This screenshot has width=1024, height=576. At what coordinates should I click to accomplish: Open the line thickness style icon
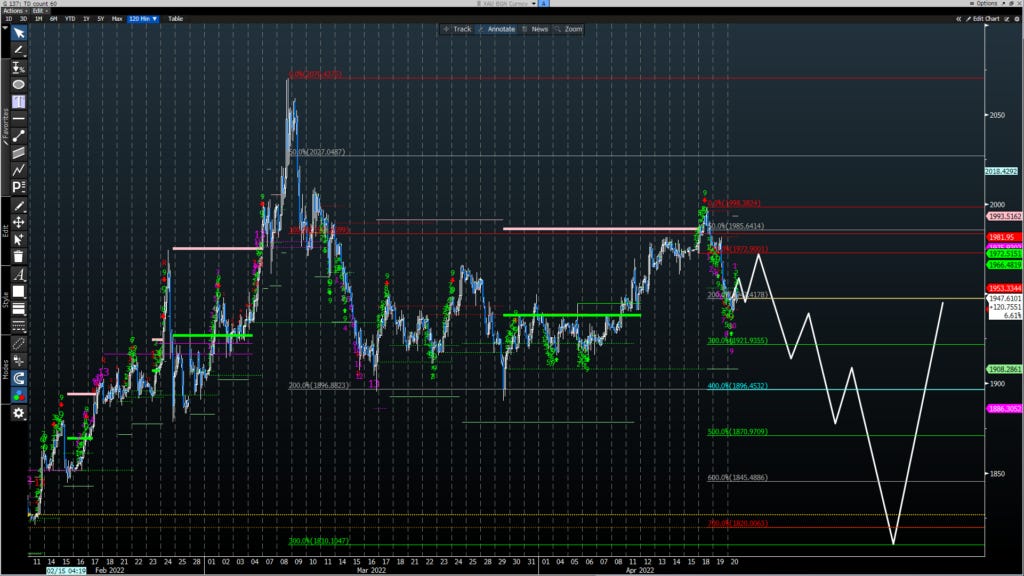click(x=19, y=309)
